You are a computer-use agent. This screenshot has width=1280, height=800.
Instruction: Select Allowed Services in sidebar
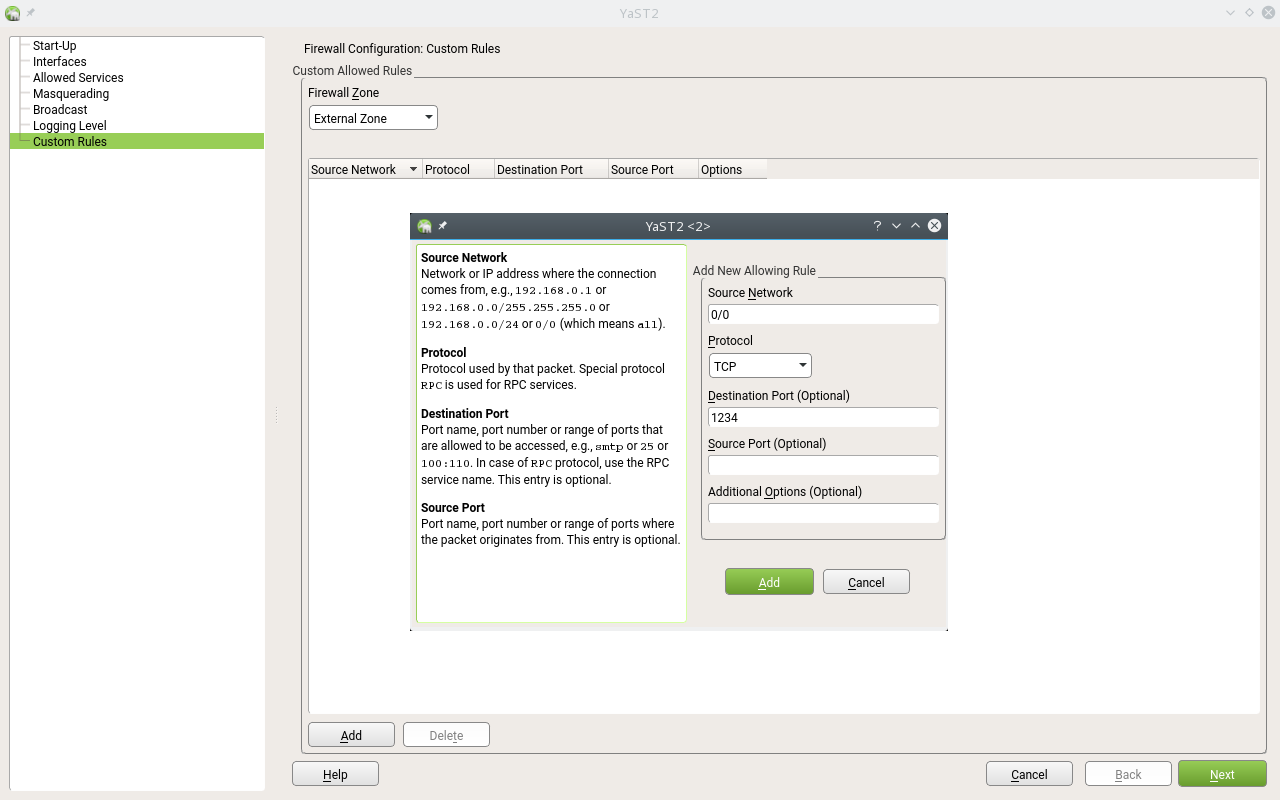[78, 78]
